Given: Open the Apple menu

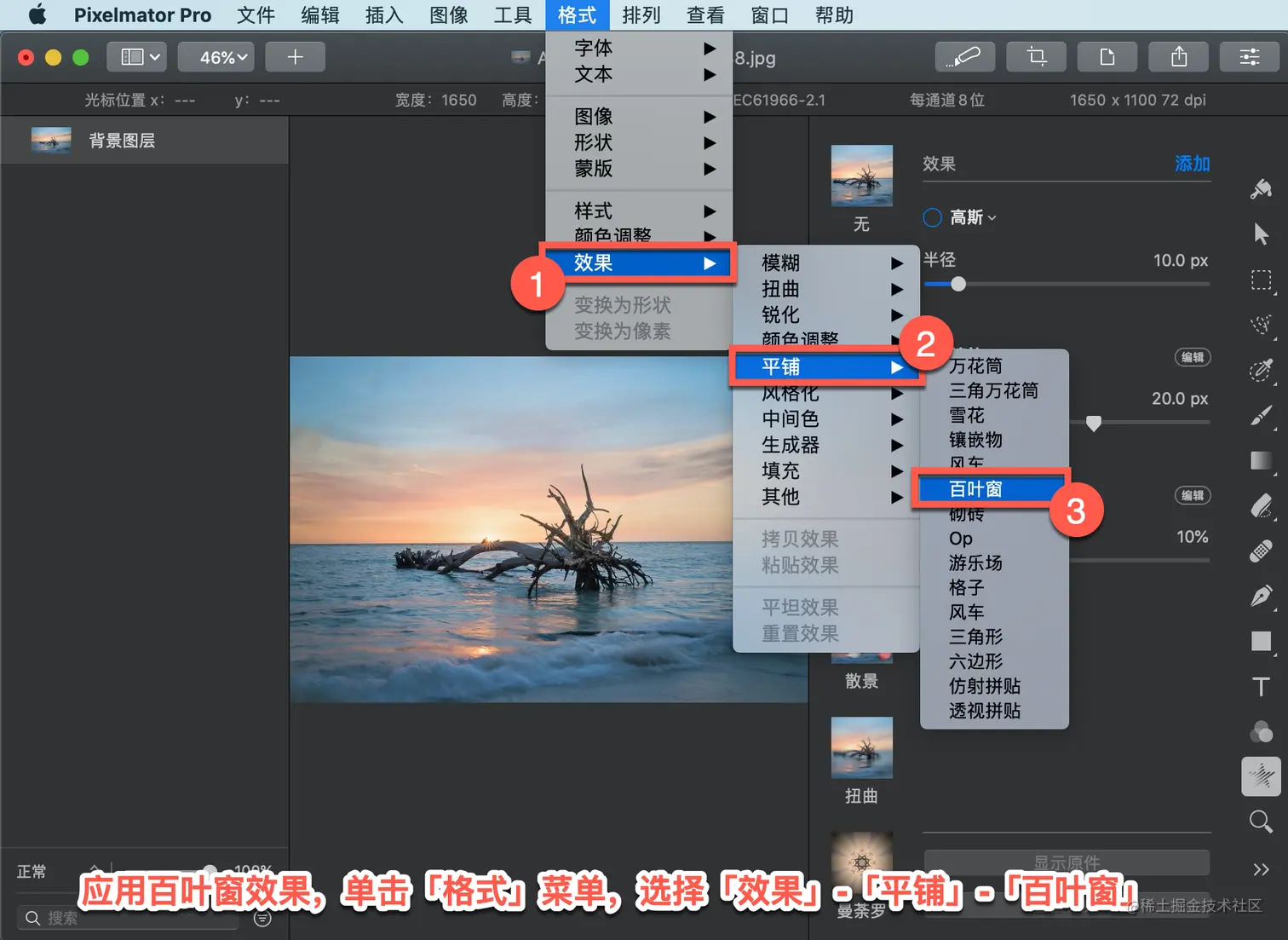Looking at the screenshot, I should (x=37, y=15).
